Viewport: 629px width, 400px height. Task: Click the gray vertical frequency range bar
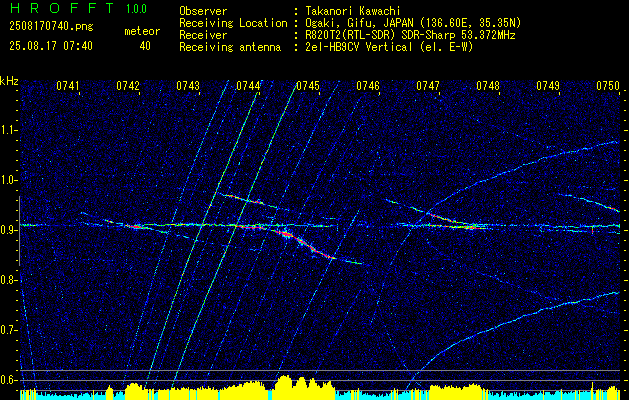[19, 231]
